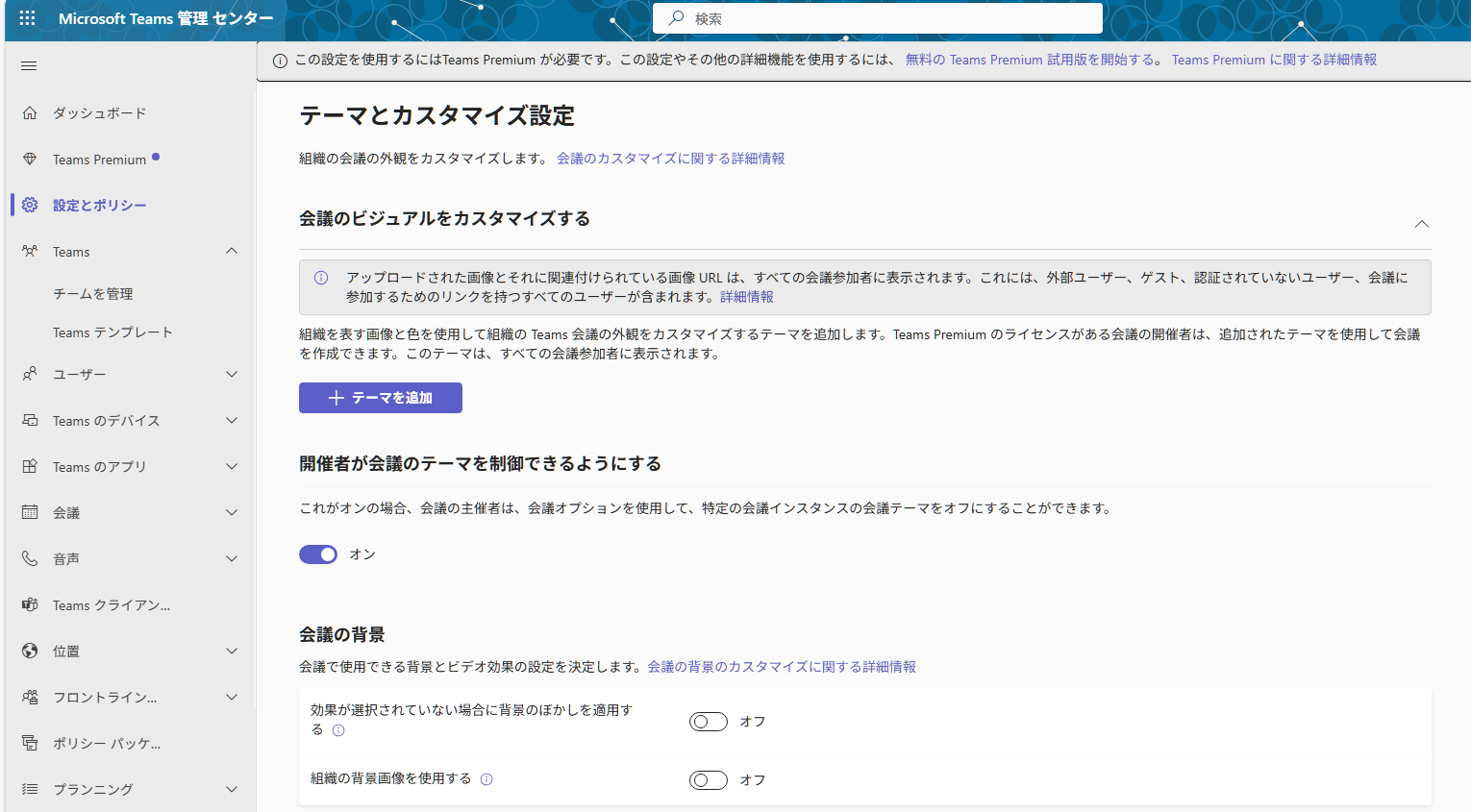Image resolution: width=1471 pixels, height=812 pixels.
Task: Click the Teams クライアント icon
Action: 30,605
